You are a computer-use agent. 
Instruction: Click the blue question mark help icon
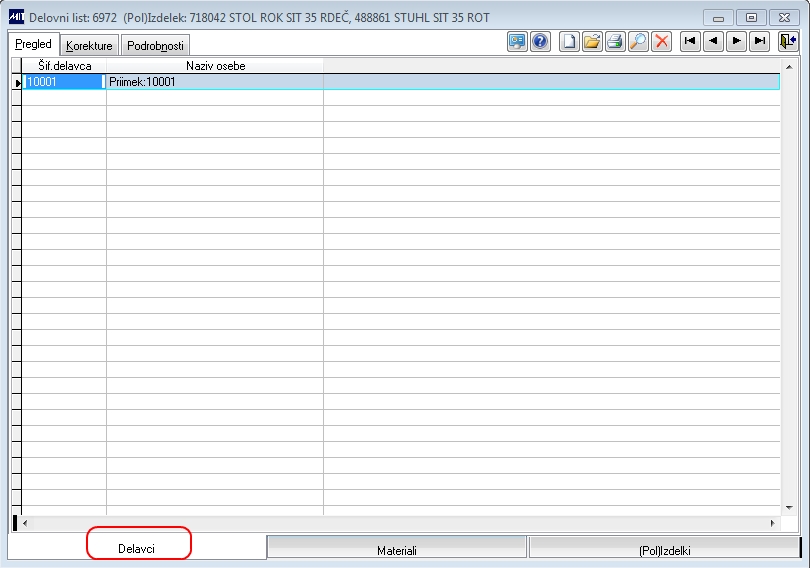[540, 42]
